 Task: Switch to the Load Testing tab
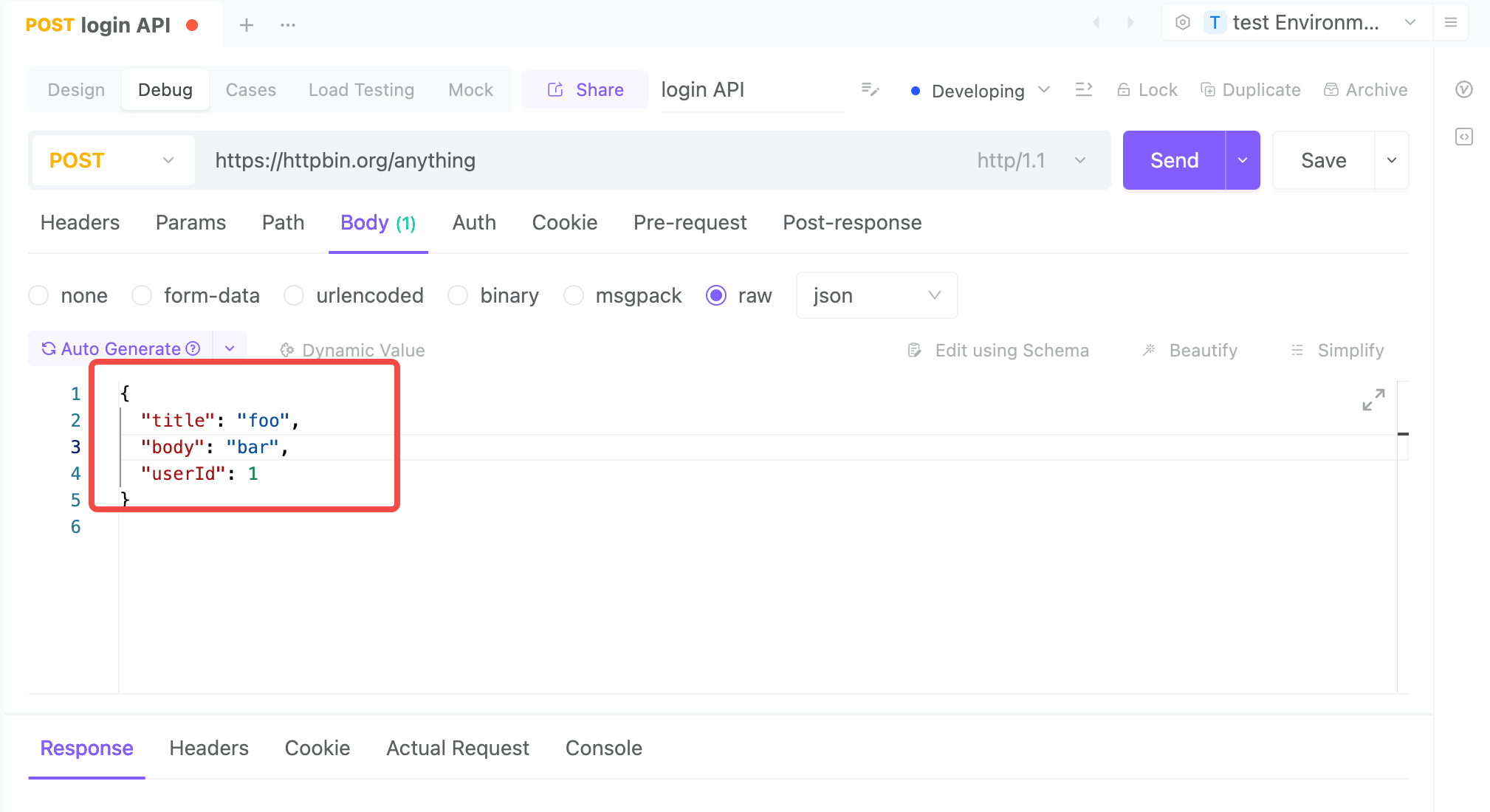[x=361, y=89]
